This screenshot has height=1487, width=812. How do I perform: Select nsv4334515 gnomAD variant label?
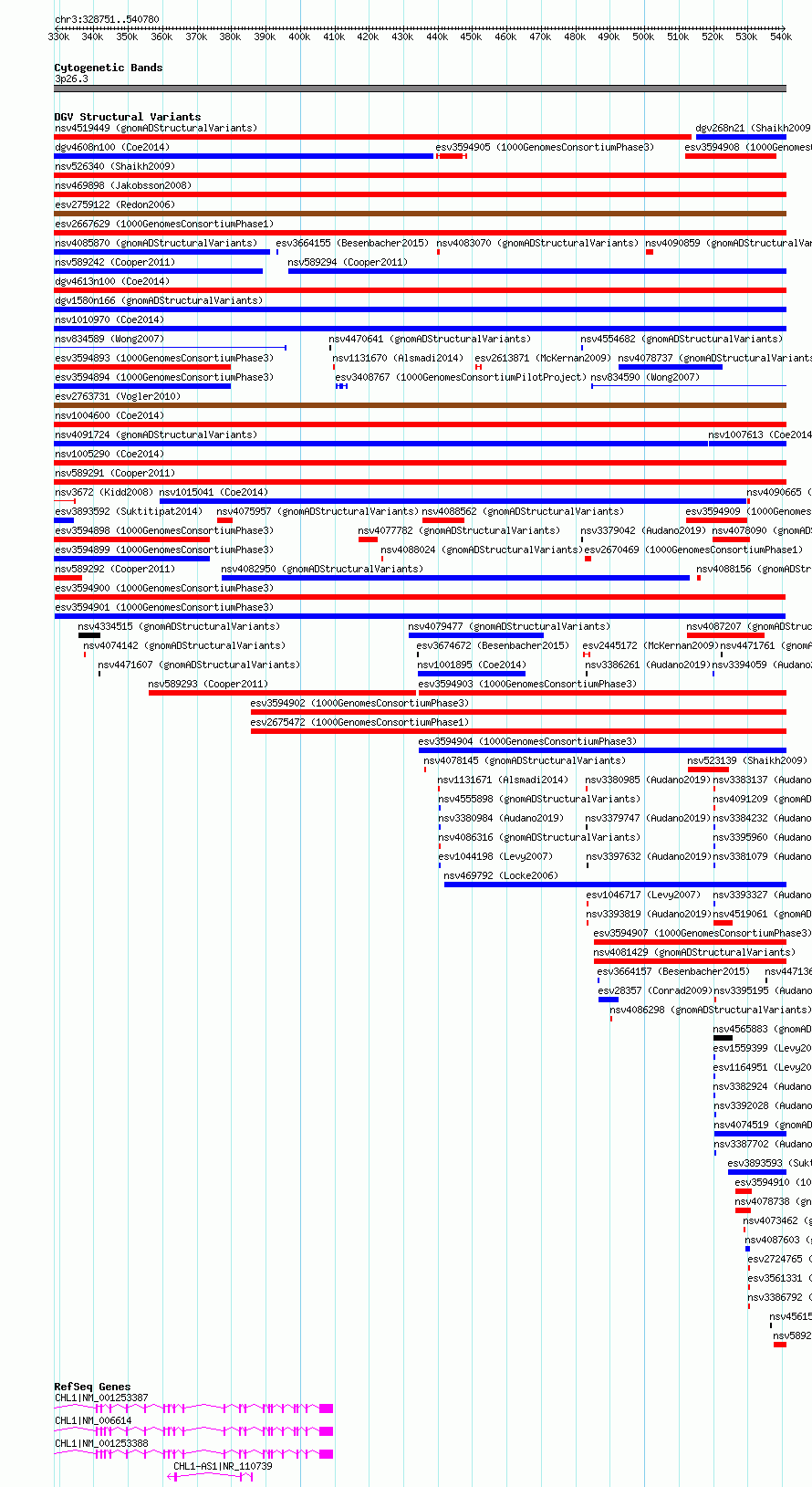179,627
